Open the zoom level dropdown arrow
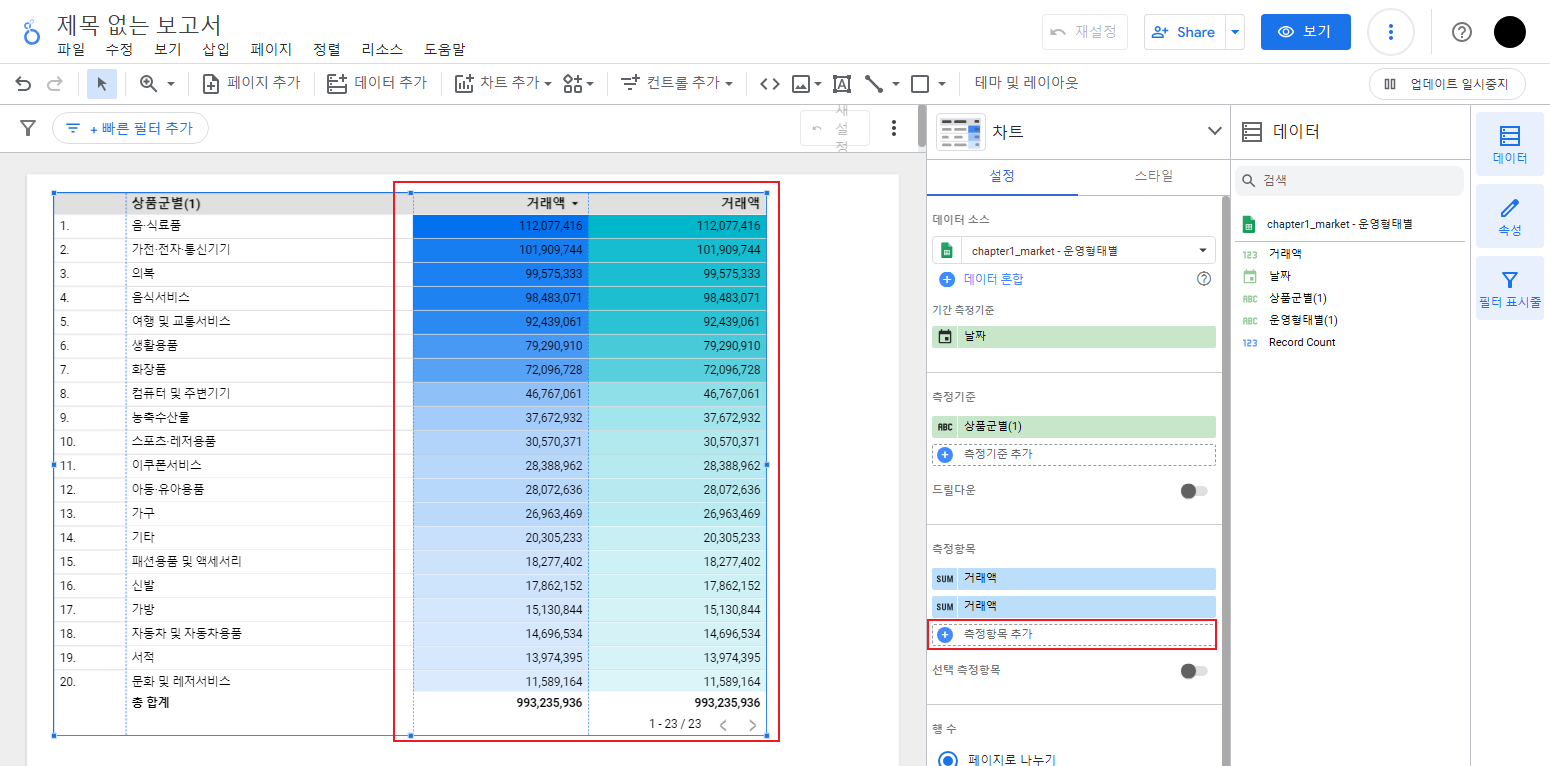Image resolution: width=1550 pixels, height=766 pixels. click(171, 84)
